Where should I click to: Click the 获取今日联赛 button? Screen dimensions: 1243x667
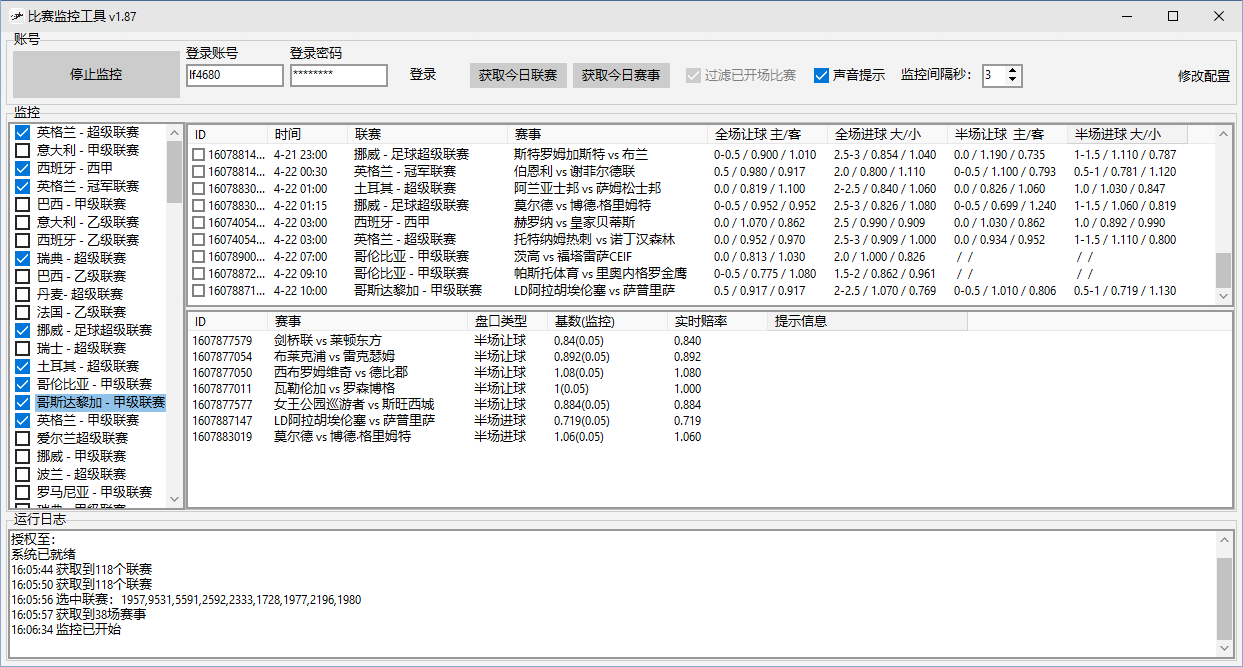coord(517,75)
